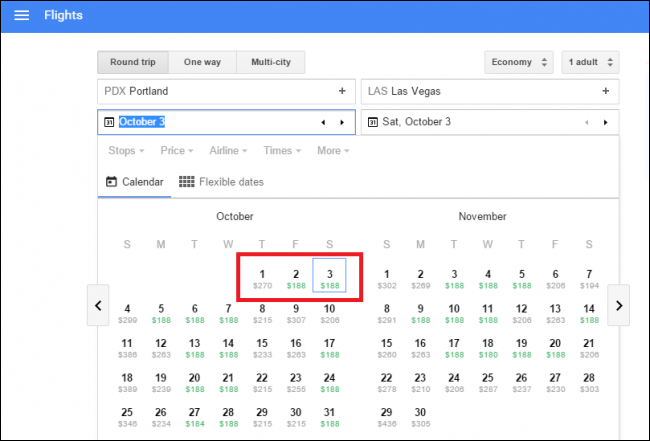Select October 18 priced $389

[127, 383]
